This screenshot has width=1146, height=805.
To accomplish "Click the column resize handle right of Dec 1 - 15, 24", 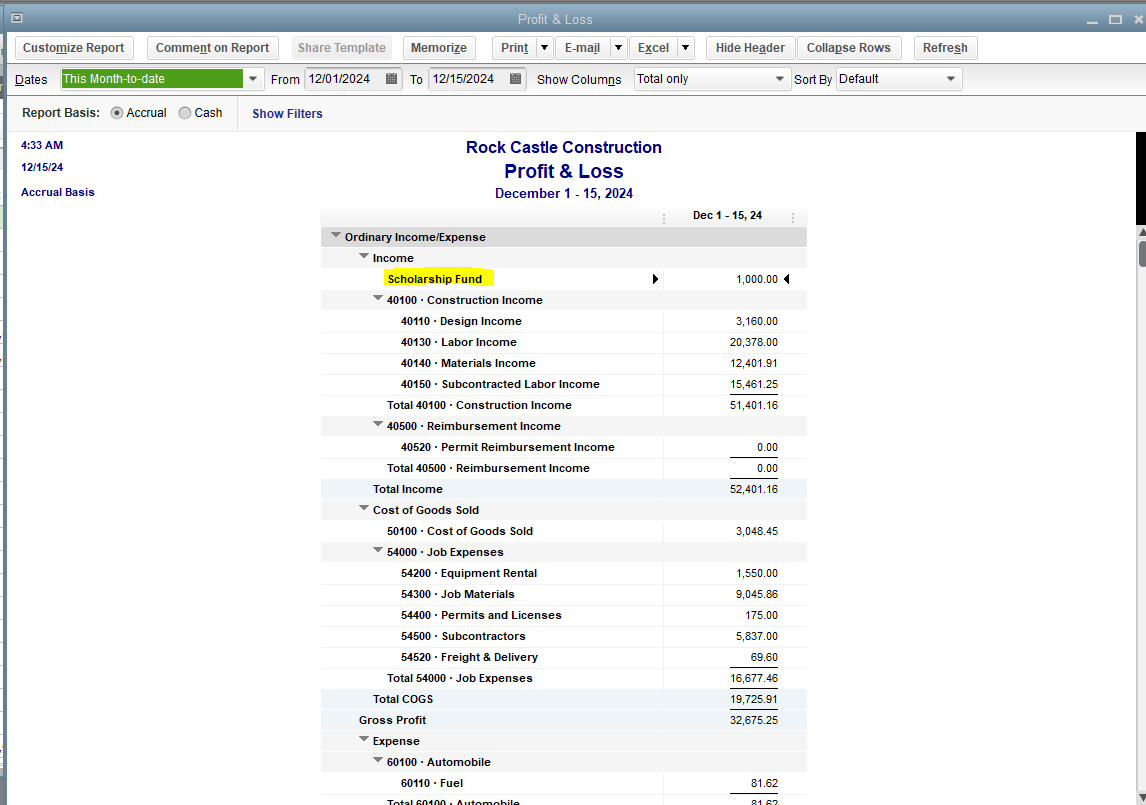I will coord(793,218).
